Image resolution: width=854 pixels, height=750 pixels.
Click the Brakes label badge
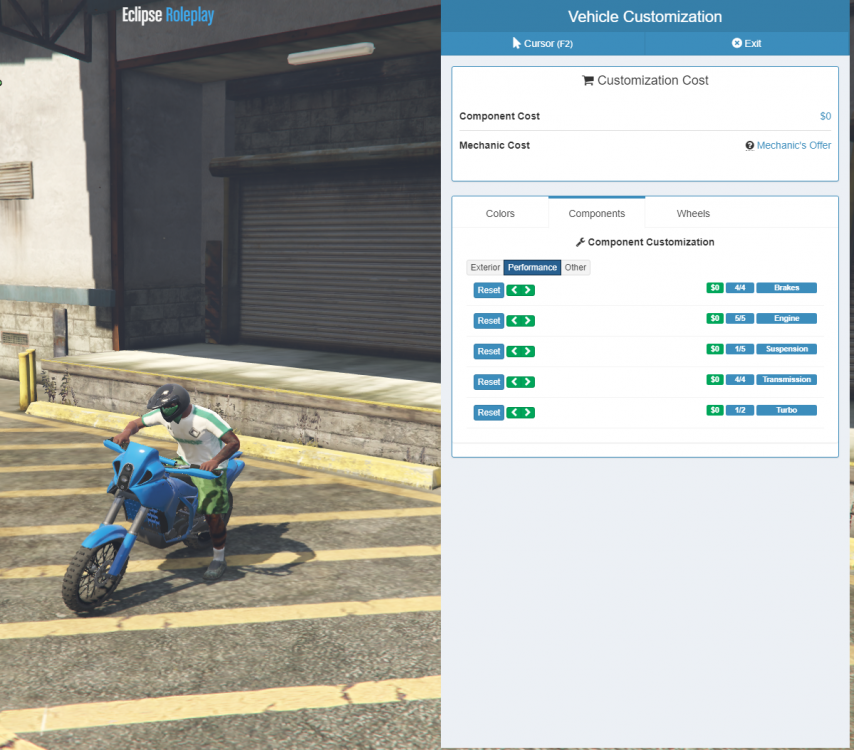(x=786, y=288)
